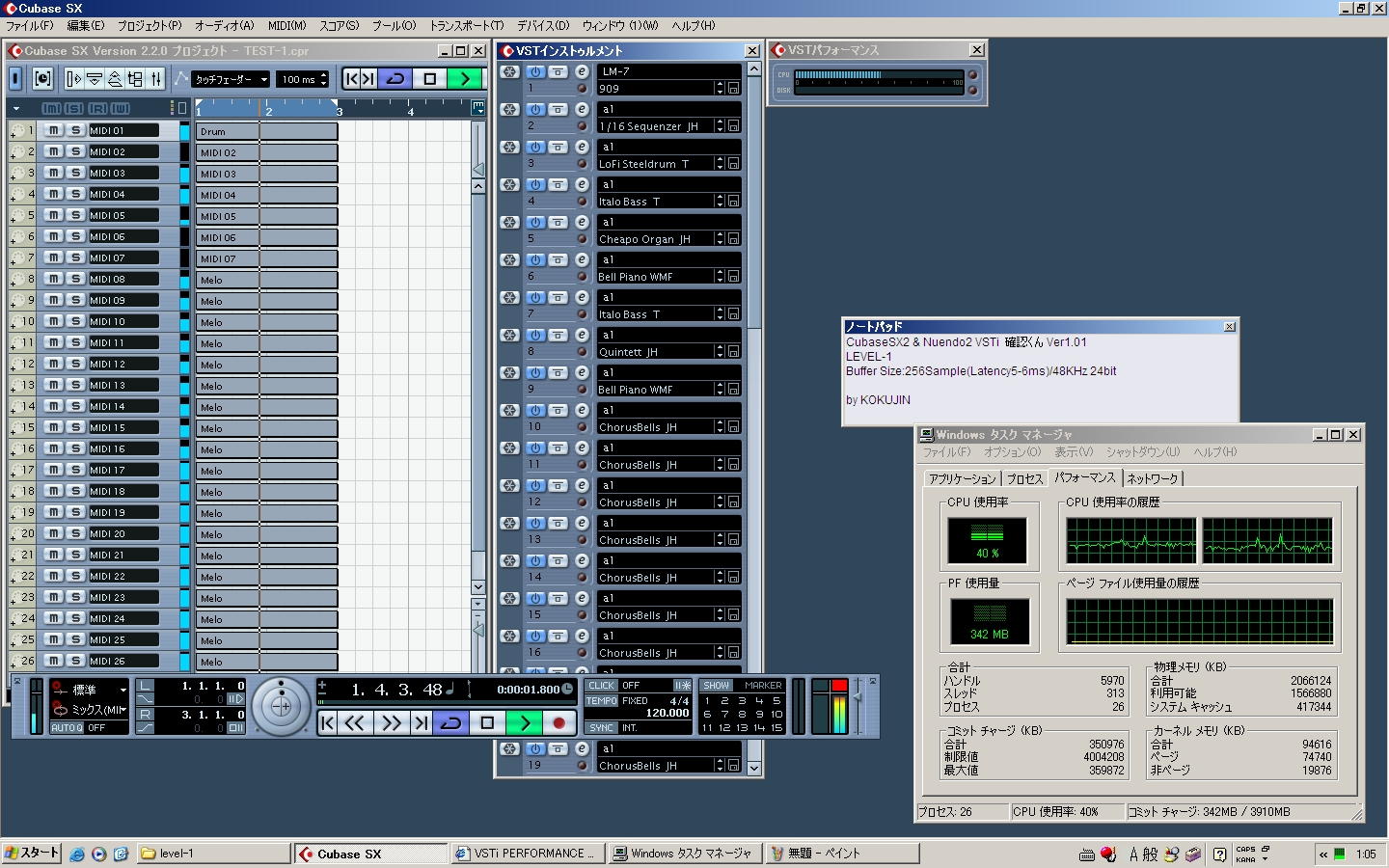Switch to VSTi PERFORMANCE taskbar item
1389x868 pixels.
tap(529, 854)
